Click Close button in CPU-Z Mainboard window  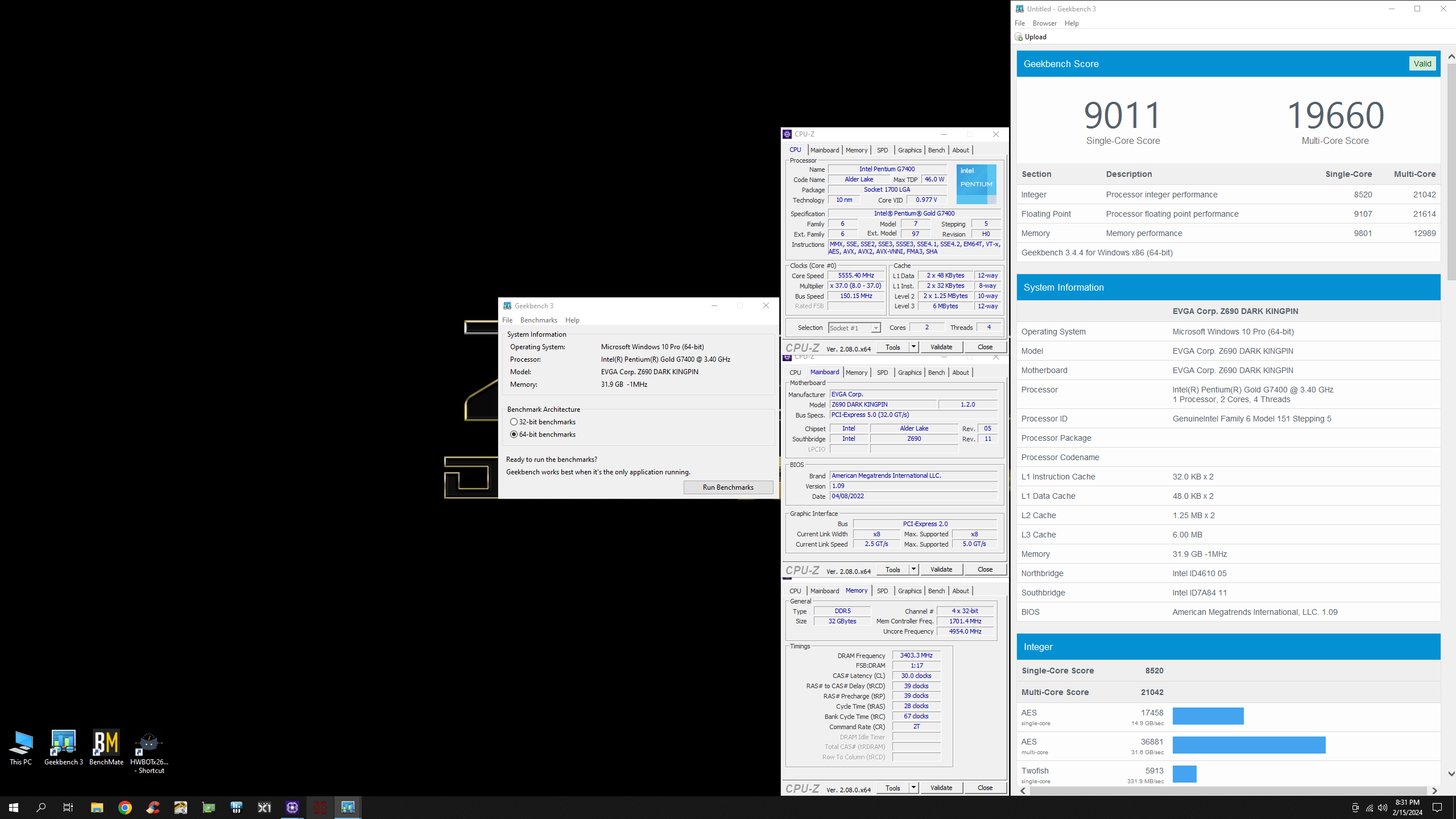(x=985, y=569)
